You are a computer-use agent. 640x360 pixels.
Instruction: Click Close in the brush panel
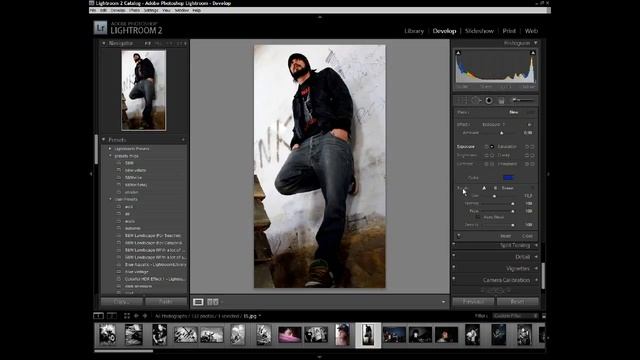tap(527, 236)
